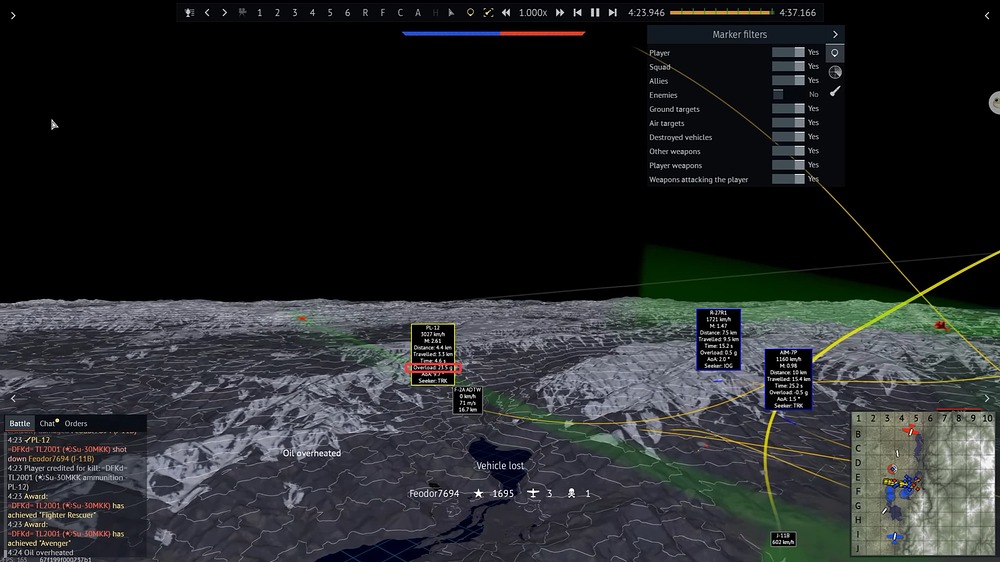Click the 1.000x playback speed value

click(x=533, y=13)
